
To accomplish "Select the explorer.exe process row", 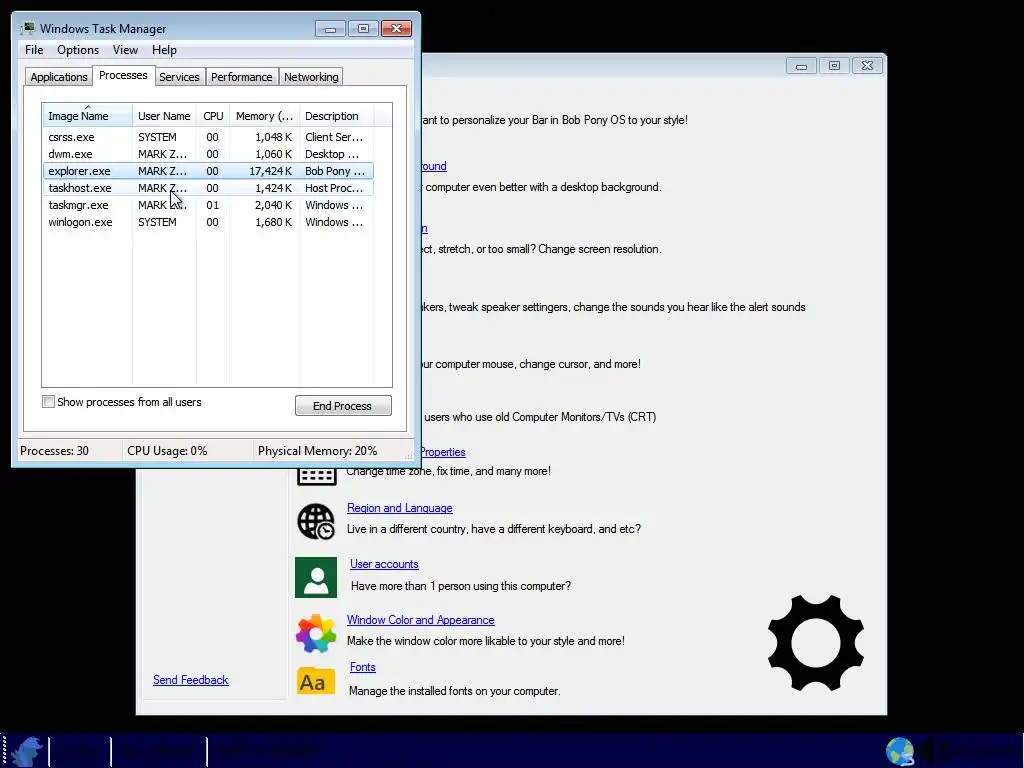I will point(208,171).
